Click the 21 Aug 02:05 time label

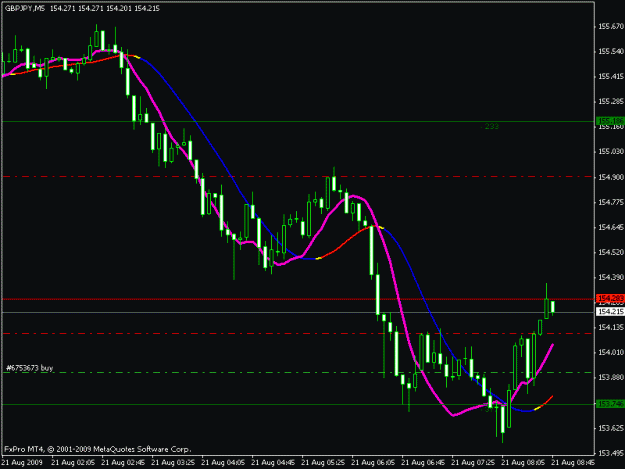click(73, 463)
